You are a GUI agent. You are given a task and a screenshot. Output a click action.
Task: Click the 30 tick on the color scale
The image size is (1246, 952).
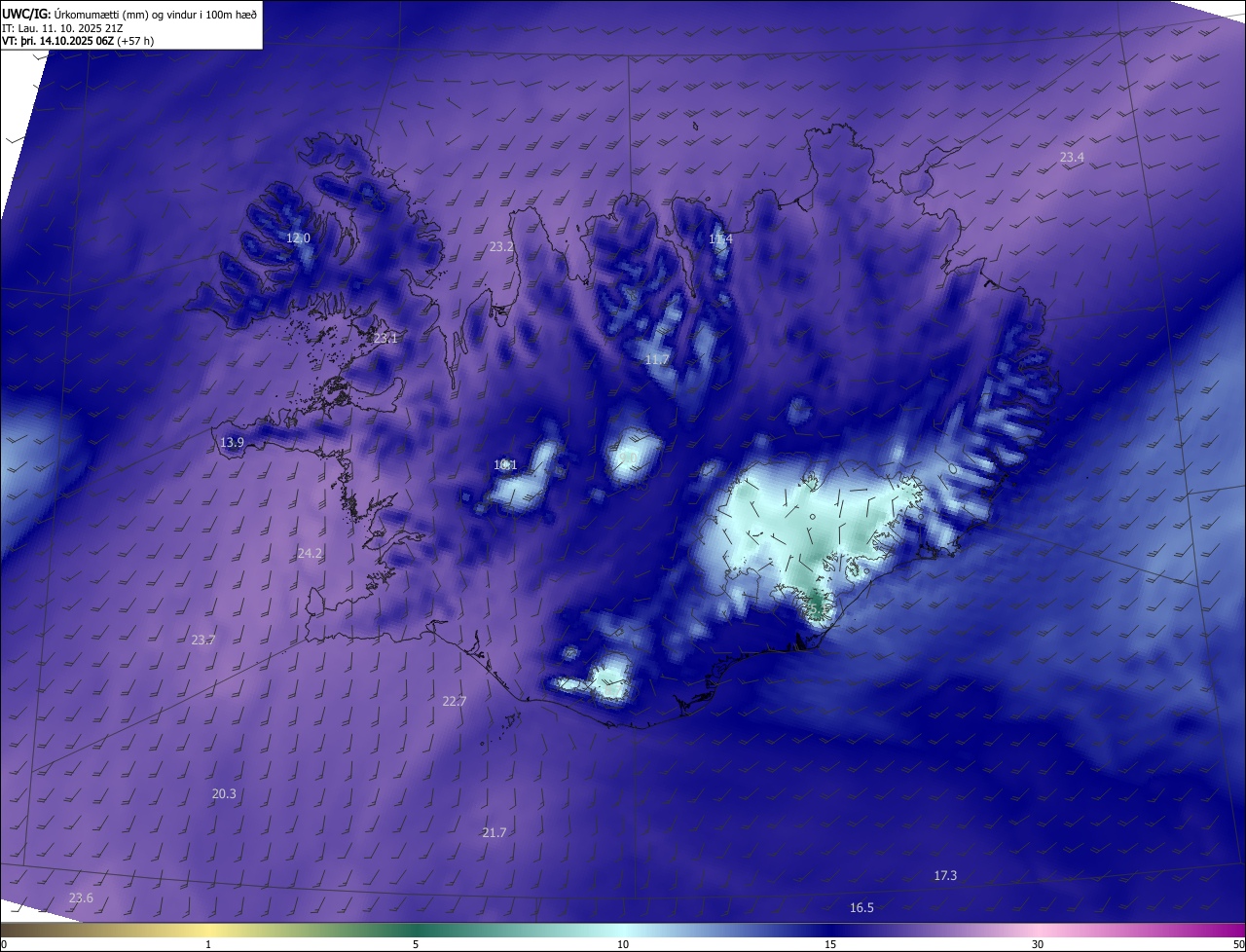pos(1038,945)
